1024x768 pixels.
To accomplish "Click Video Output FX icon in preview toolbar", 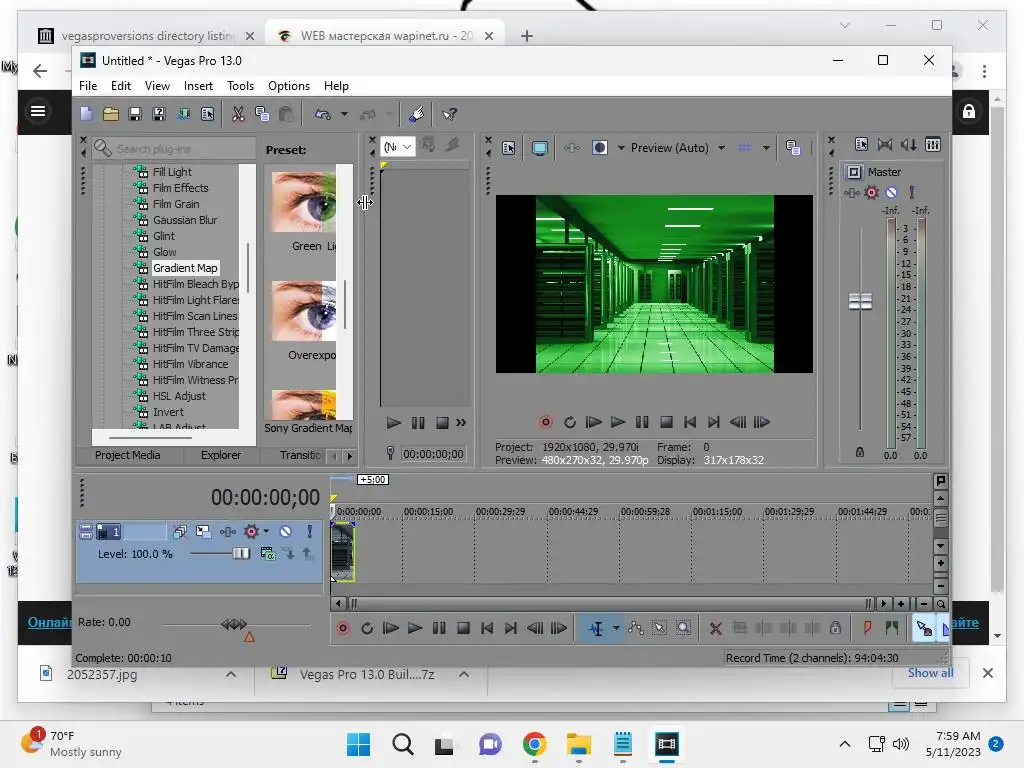I will coord(571,148).
